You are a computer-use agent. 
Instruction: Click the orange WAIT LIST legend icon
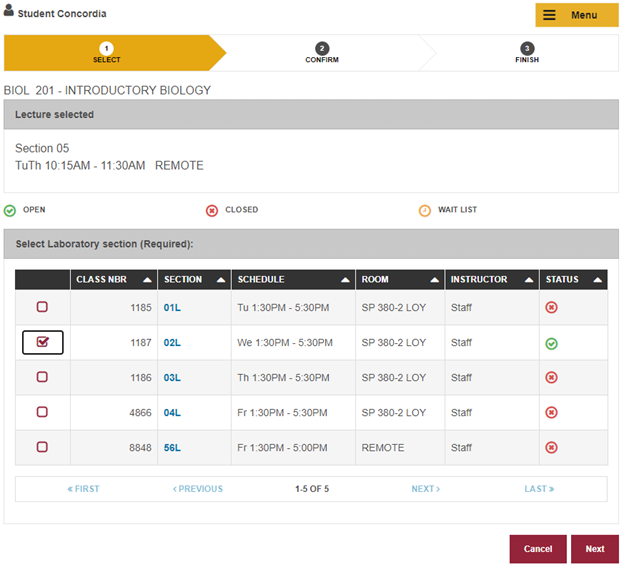425,210
